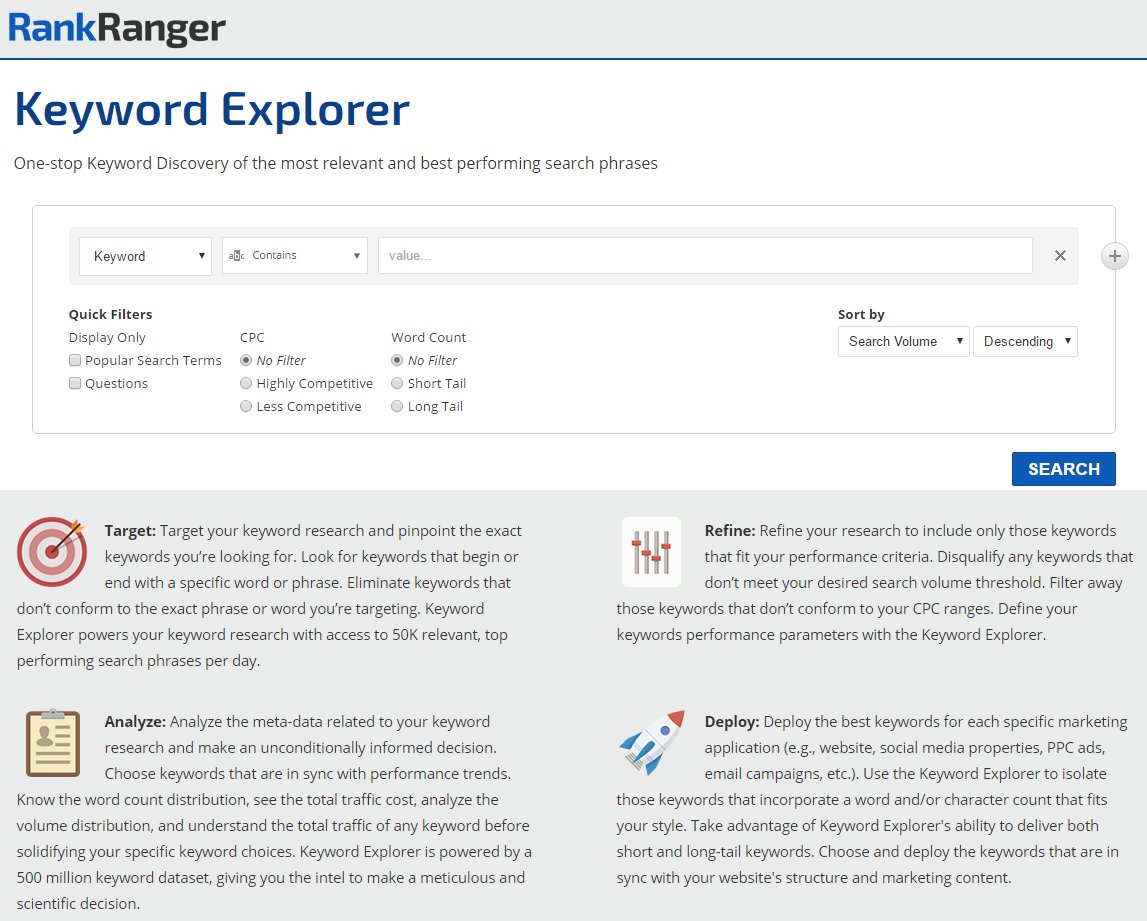
Task: Click the Rank Ranger logo
Action: tap(117, 28)
